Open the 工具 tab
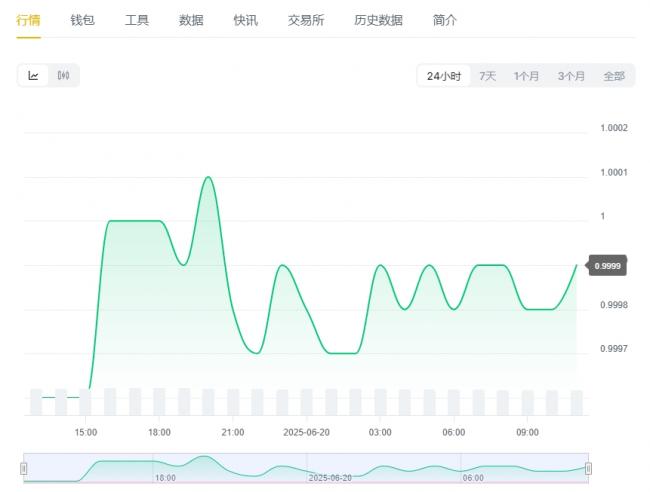Image resolution: width=650 pixels, height=492 pixels. (137, 20)
